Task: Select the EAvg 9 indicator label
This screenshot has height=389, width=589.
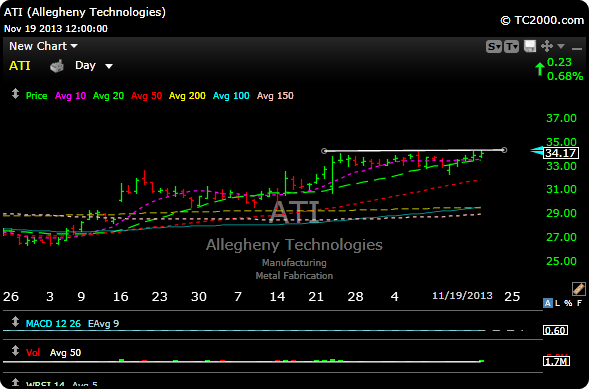Action: (x=103, y=323)
